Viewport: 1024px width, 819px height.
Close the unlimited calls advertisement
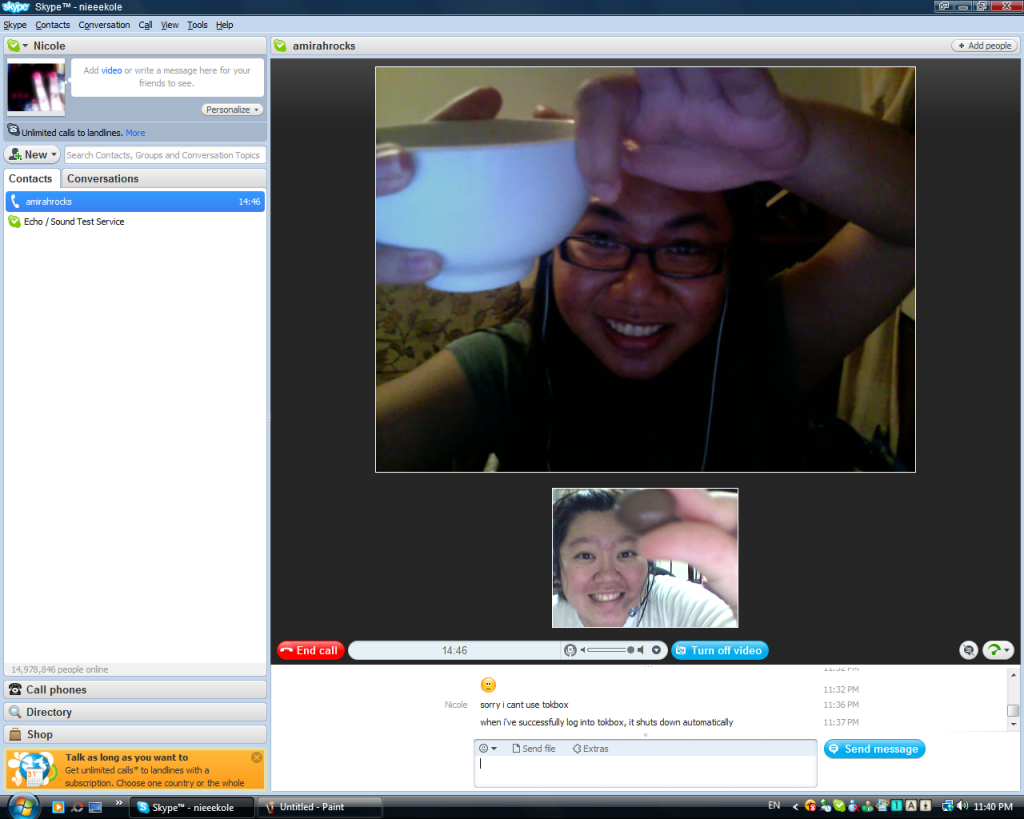pos(257,757)
